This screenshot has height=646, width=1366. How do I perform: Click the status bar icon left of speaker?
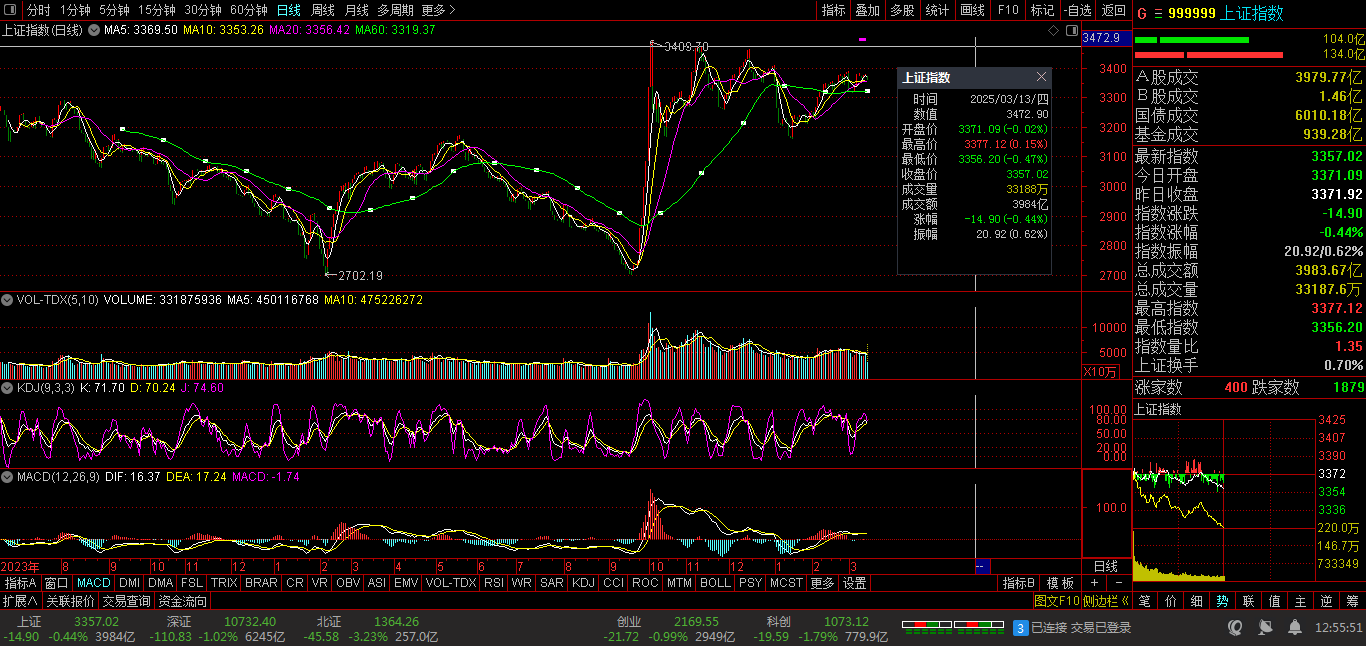pos(1237,627)
